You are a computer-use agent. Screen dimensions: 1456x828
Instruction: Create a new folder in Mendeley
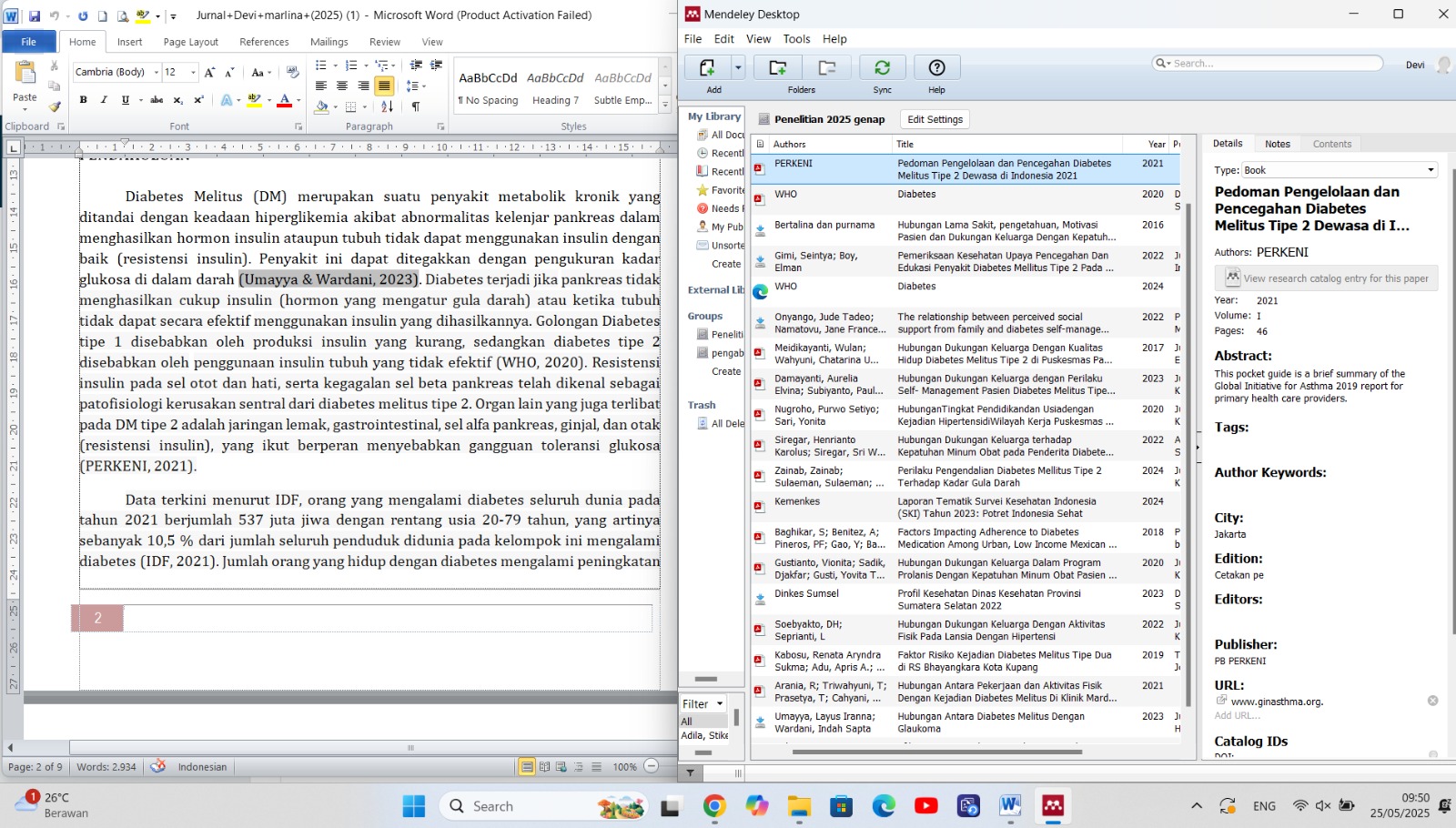click(778, 68)
